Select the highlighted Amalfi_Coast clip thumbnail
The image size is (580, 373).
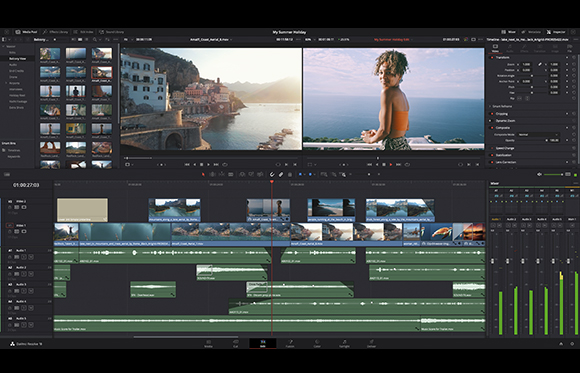[102, 73]
